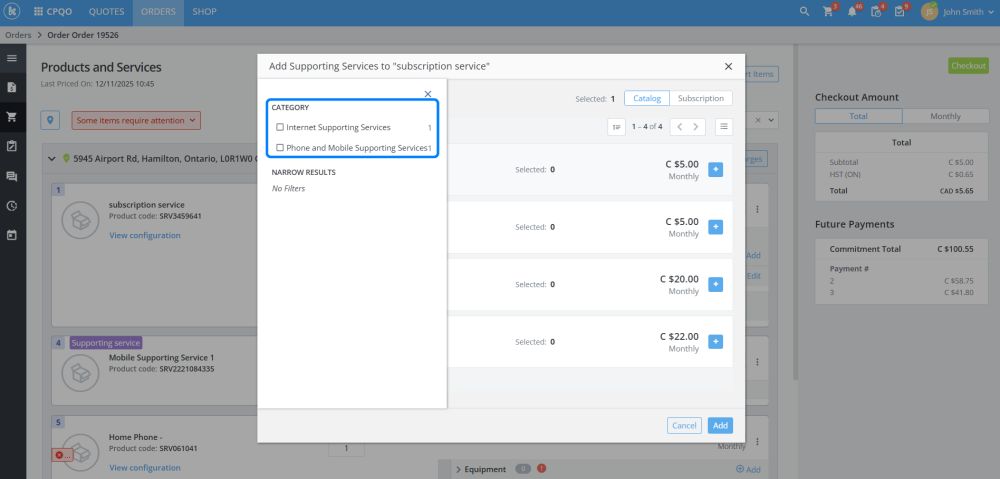Add the C $20.00 monthly service
This screenshot has height=479, width=1000.
coord(716,284)
